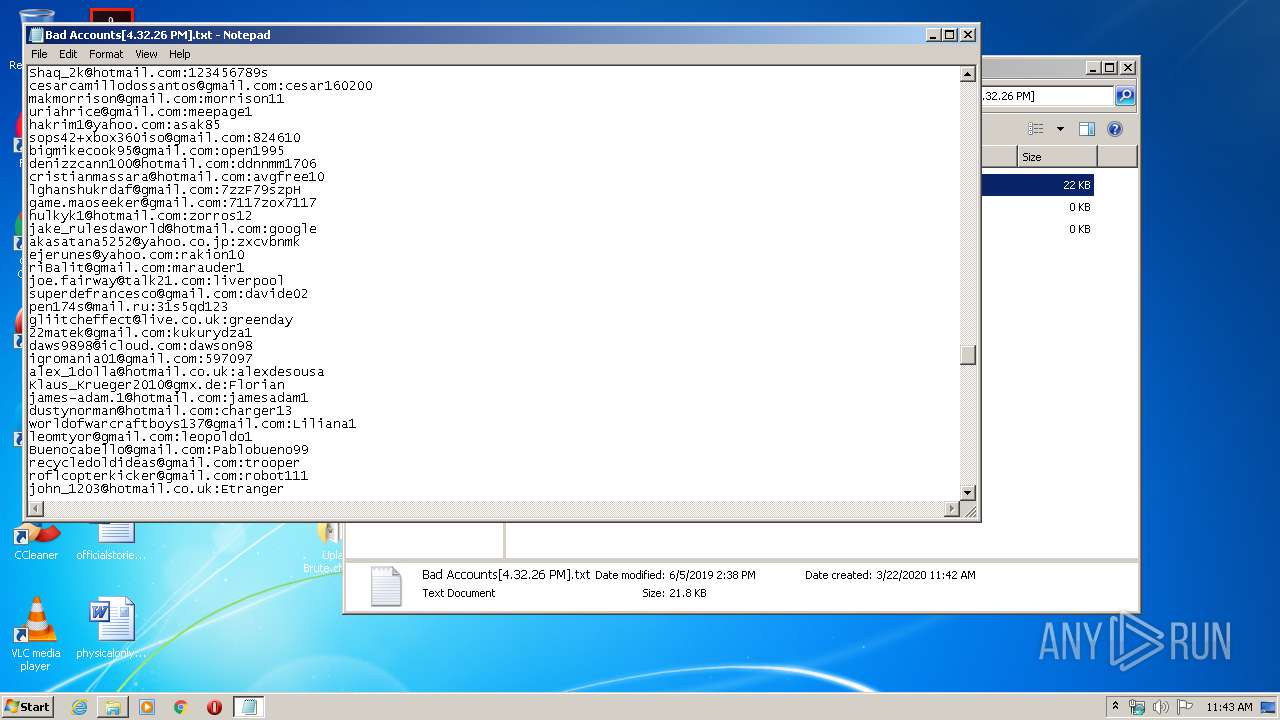Maximize the Notepad window

950,35
